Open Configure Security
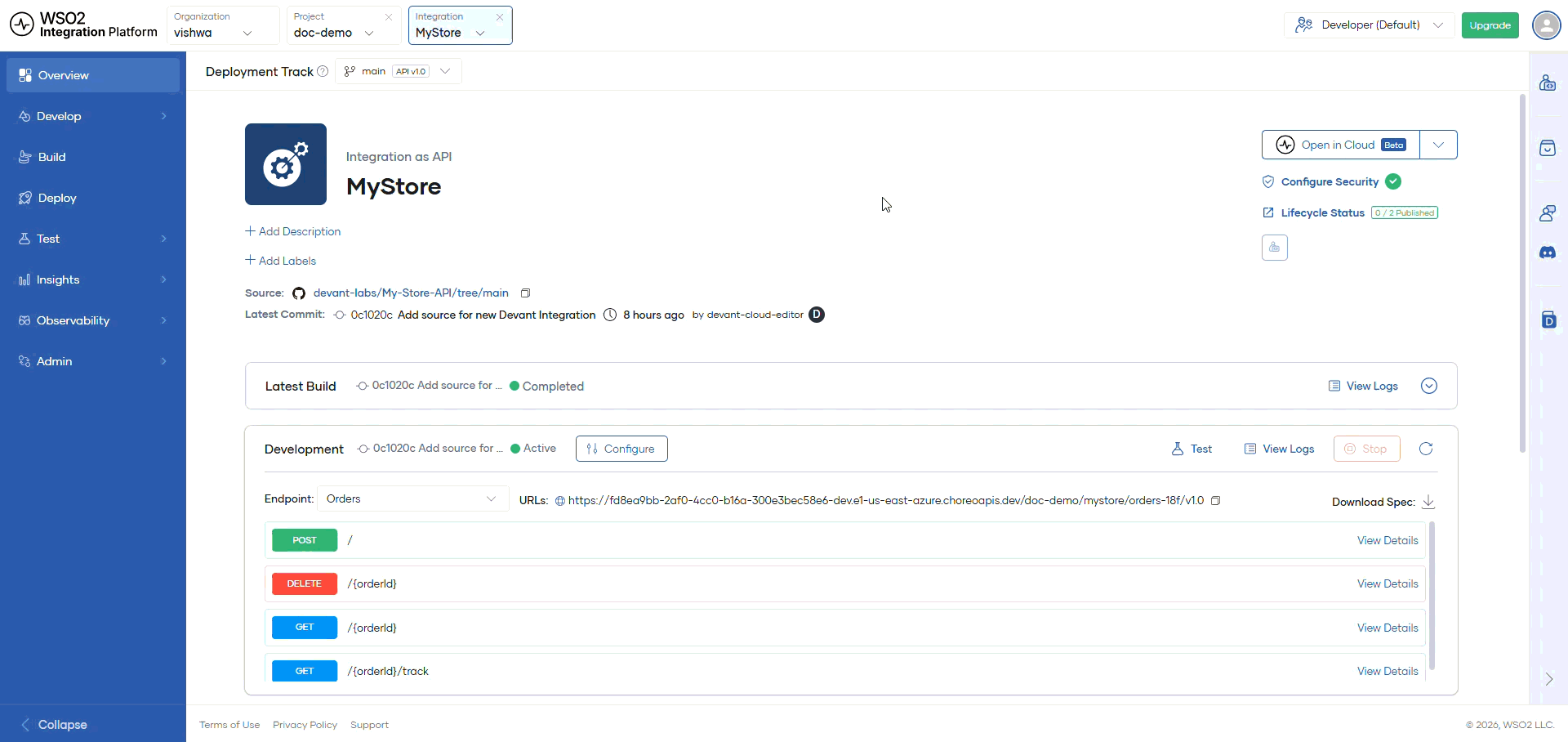The height and width of the screenshot is (742, 1568). click(x=1330, y=181)
